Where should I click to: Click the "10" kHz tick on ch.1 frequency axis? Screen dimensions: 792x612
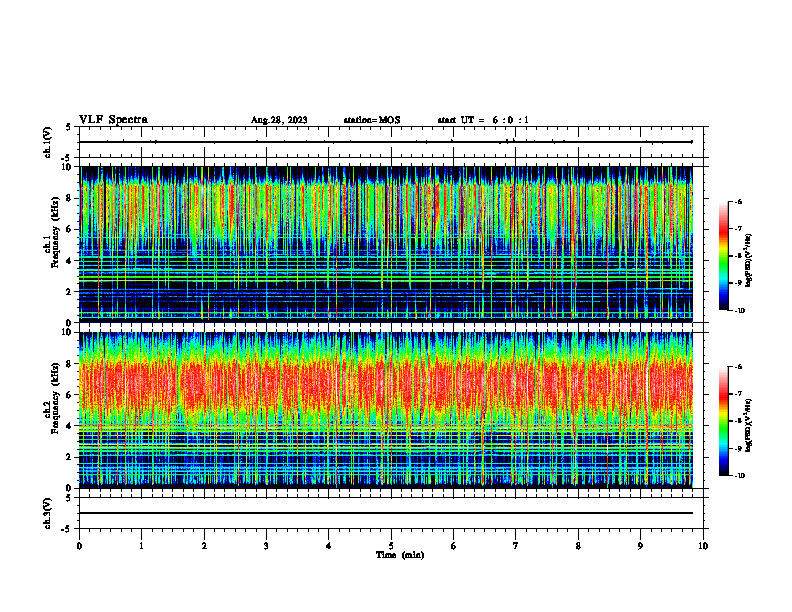tap(68, 167)
